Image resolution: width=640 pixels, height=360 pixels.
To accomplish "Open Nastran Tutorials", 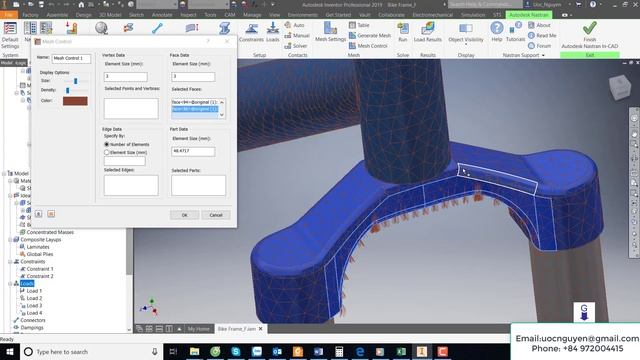I will (x=516, y=32).
